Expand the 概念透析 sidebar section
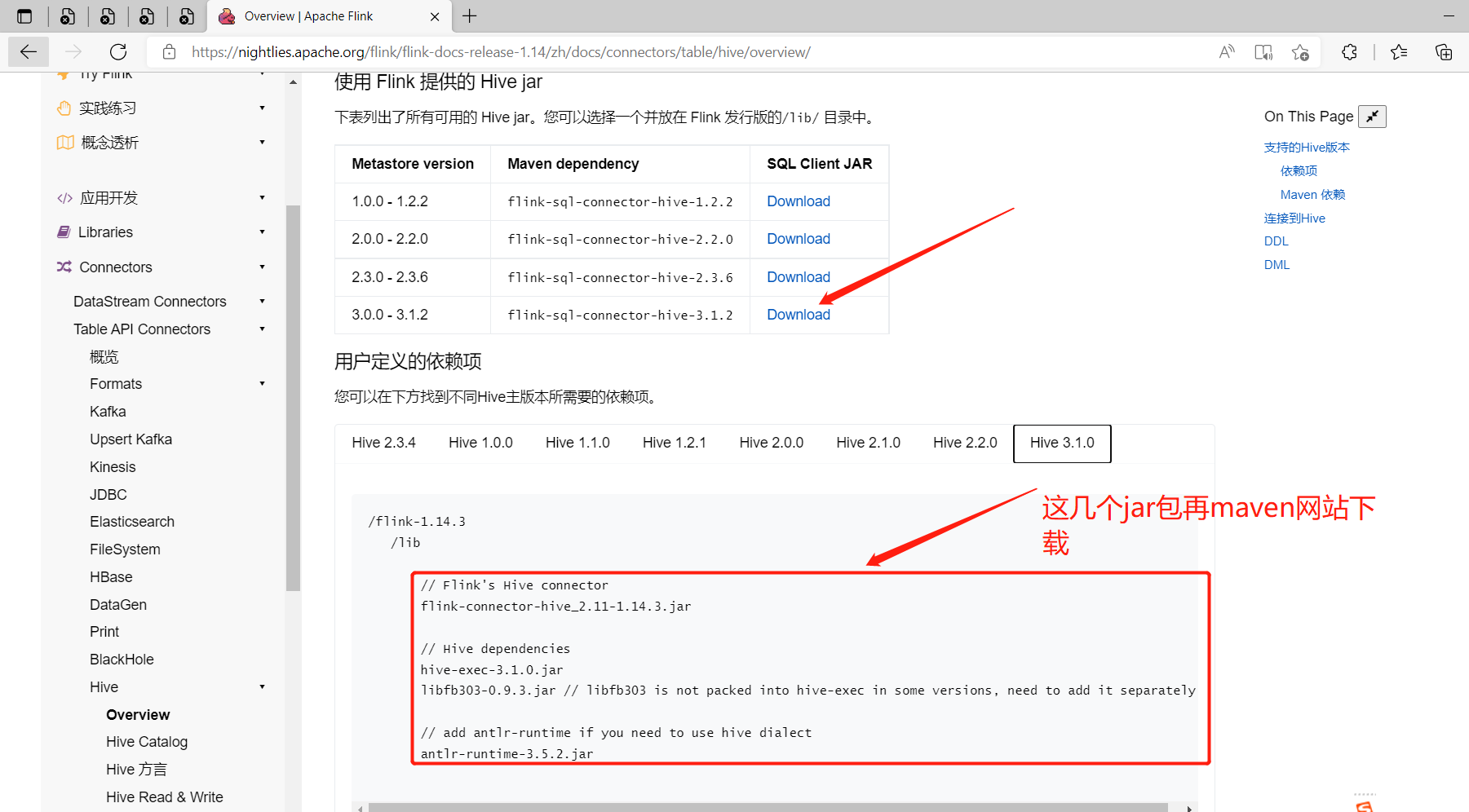Viewport: 1469px width, 812px height. (262, 142)
